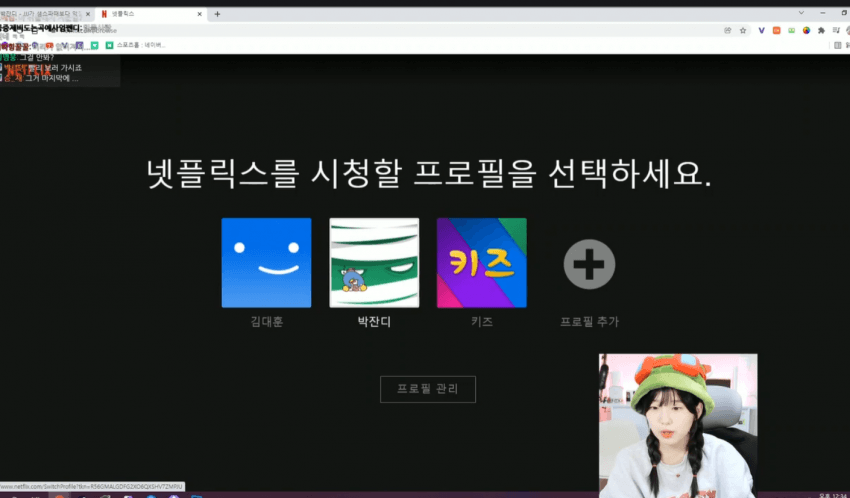This screenshot has width=850, height=498.
Task: Choose the 박잔디 profile avatar
Action: click(374, 263)
